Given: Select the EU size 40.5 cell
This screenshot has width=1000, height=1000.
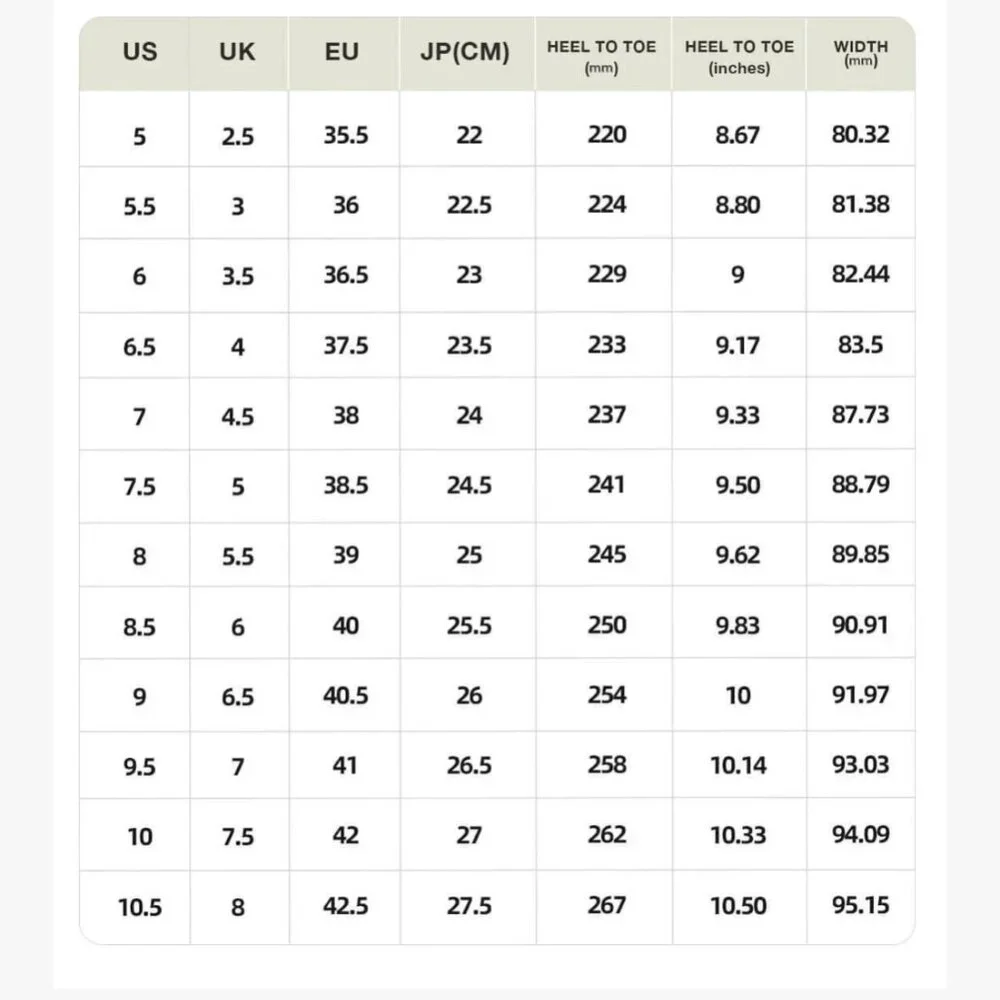Looking at the screenshot, I should [345, 695].
